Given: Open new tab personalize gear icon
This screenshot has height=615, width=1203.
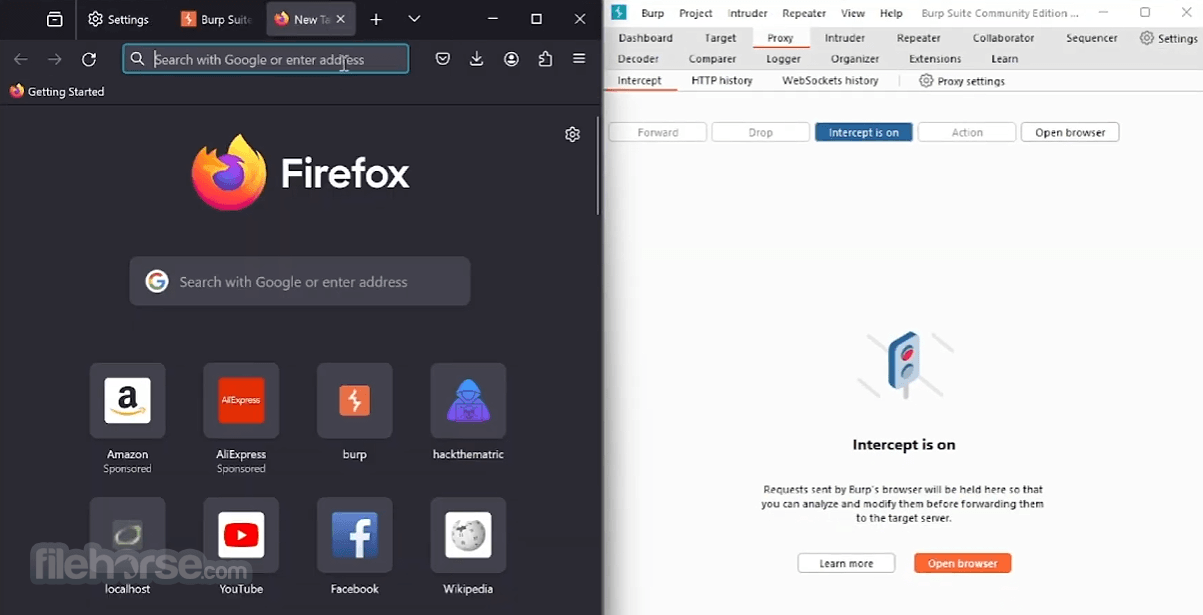Looking at the screenshot, I should [572, 134].
